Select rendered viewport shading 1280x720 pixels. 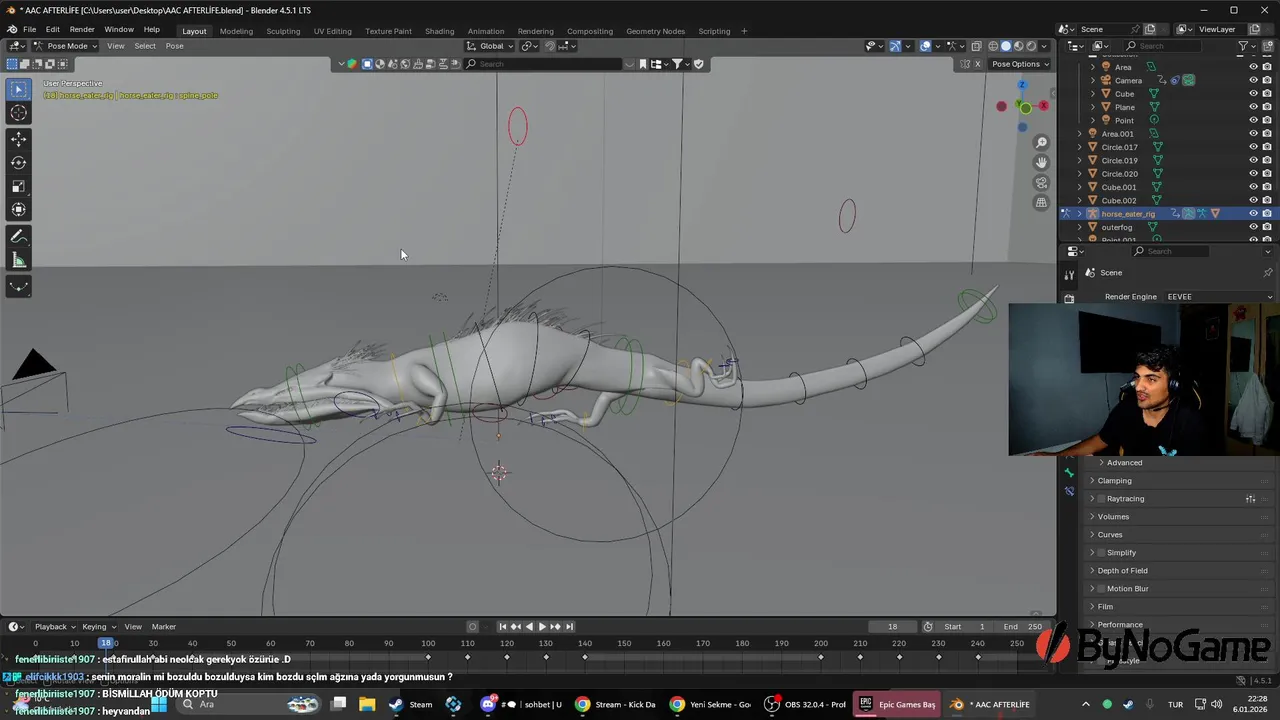1031,46
